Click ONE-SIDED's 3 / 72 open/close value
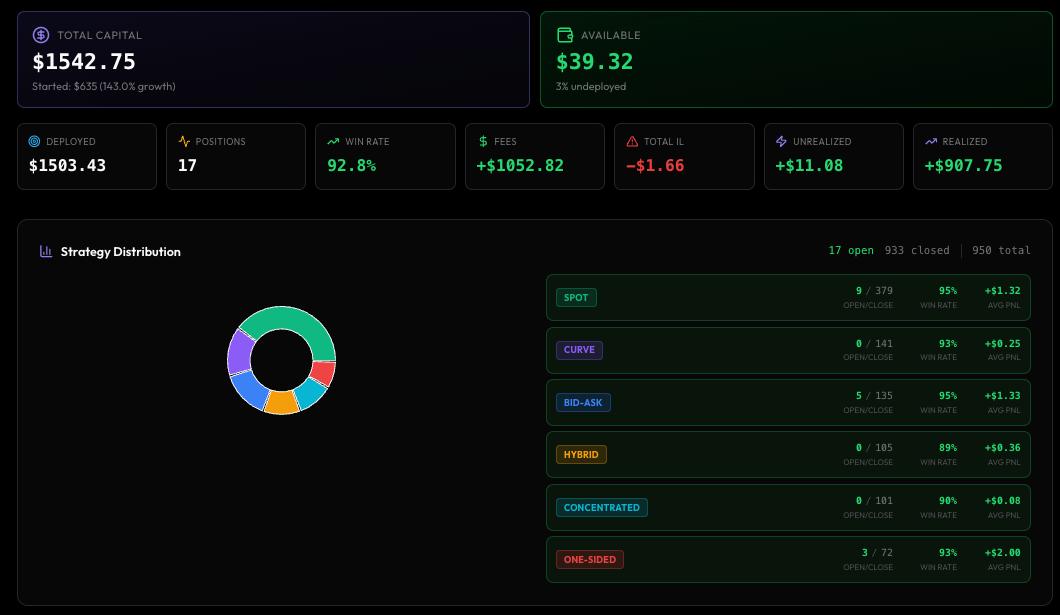Screen dimensions: 1060x615 (x=877, y=553)
